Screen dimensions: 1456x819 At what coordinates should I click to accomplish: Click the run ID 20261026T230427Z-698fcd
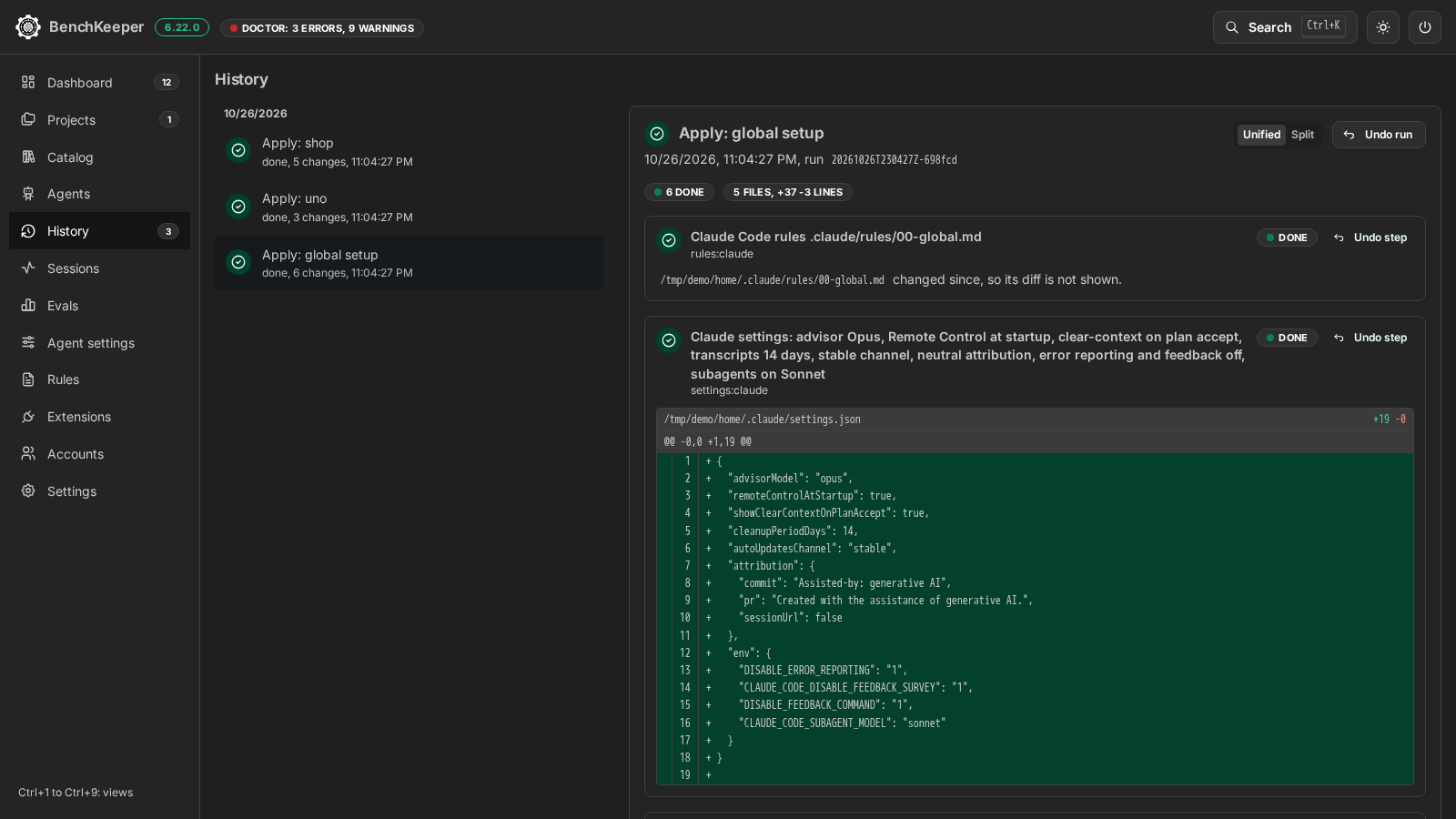click(894, 160)
